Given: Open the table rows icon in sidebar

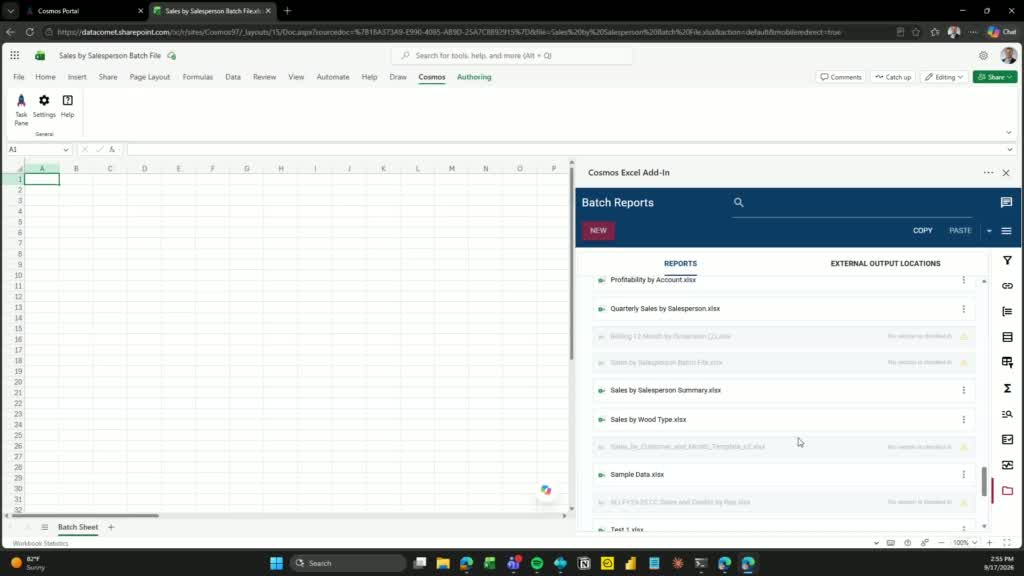Looking at the screenshot, I should 1007,337.
